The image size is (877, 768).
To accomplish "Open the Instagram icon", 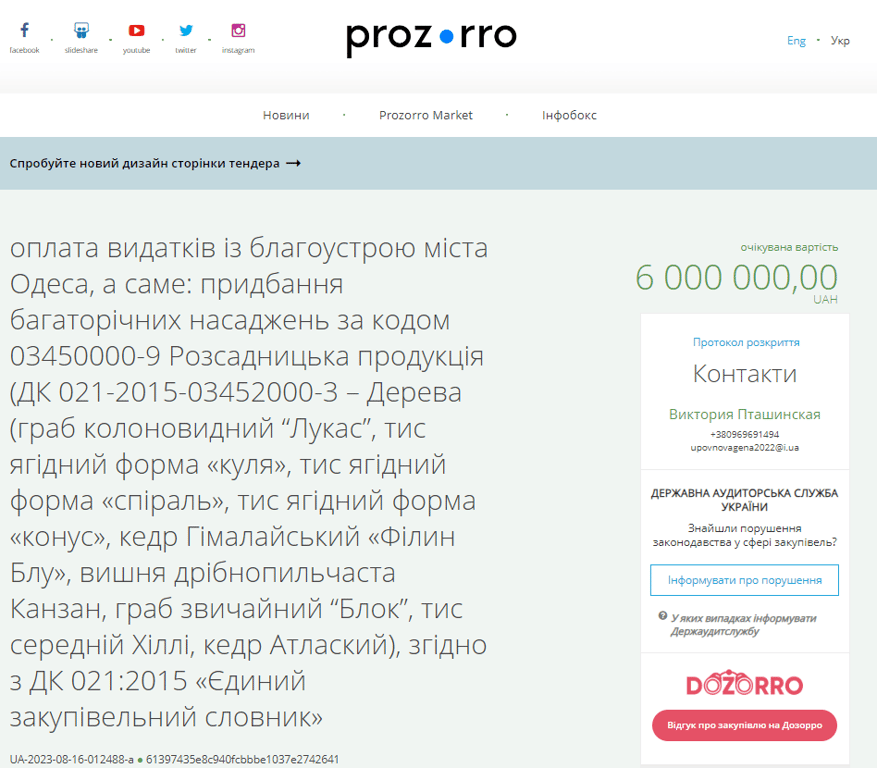I will (237, 31).
